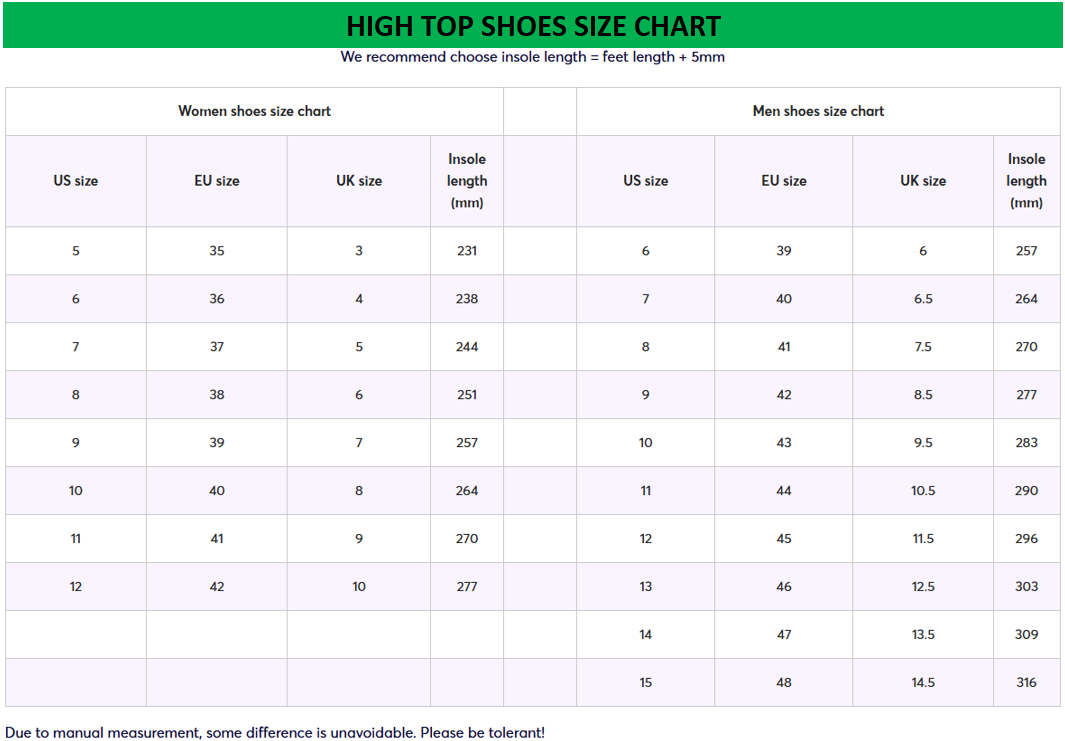Select the Men shoes size chart header
The image size is (1065, 741).
818,111
